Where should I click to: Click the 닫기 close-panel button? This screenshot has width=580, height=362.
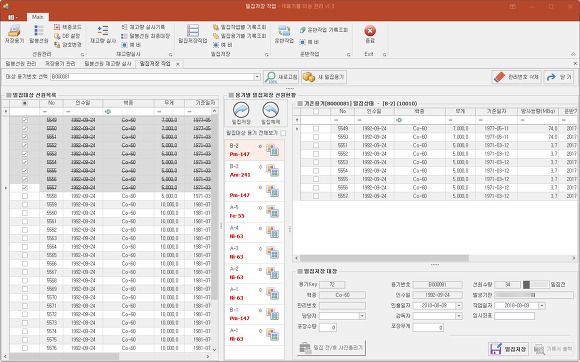pyautogui.click(x=559, y=77)
